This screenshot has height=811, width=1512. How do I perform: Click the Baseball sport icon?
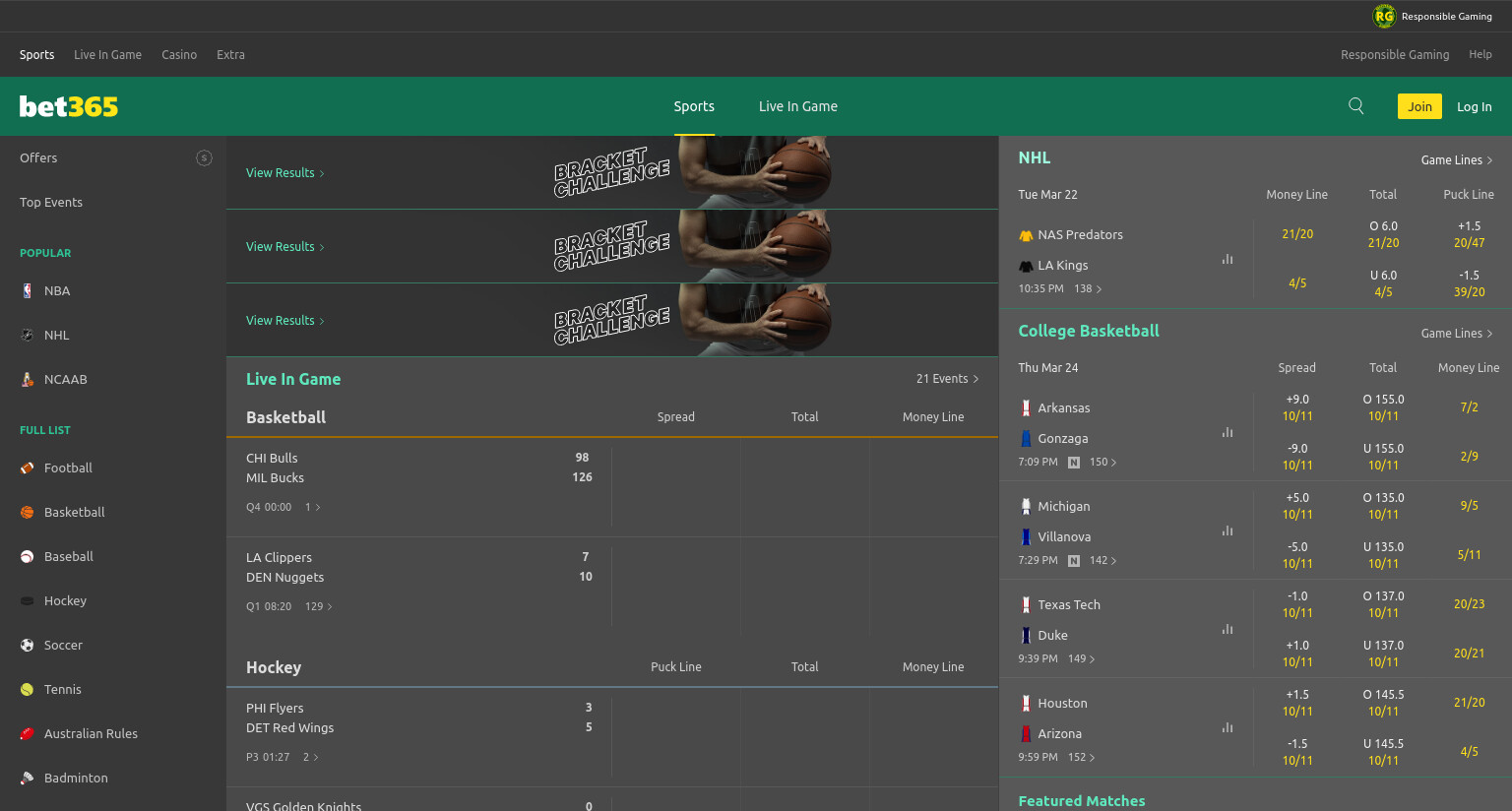(27, 556)
